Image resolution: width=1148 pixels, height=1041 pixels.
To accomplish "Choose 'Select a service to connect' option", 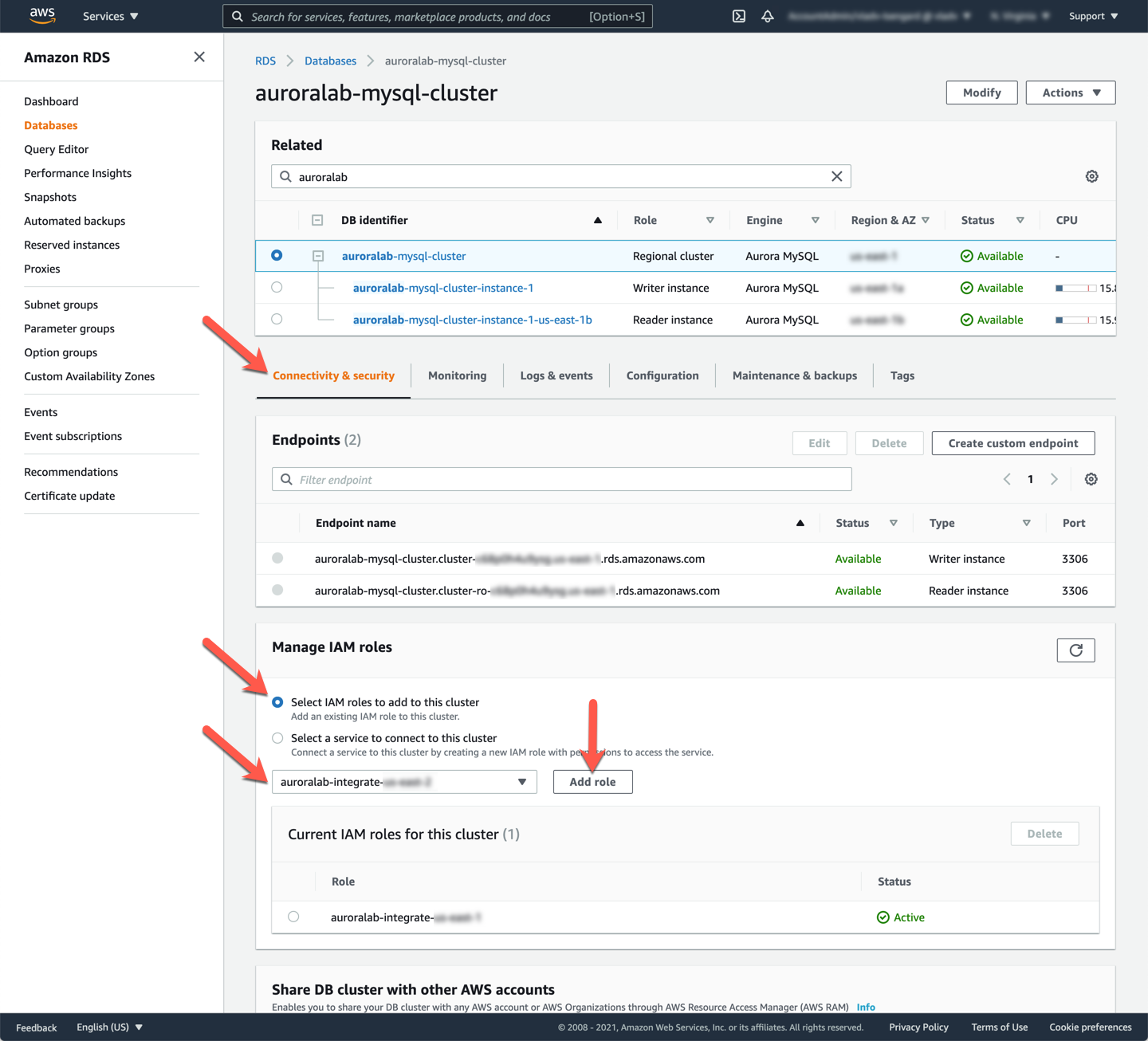I will [x=277, y=738].
